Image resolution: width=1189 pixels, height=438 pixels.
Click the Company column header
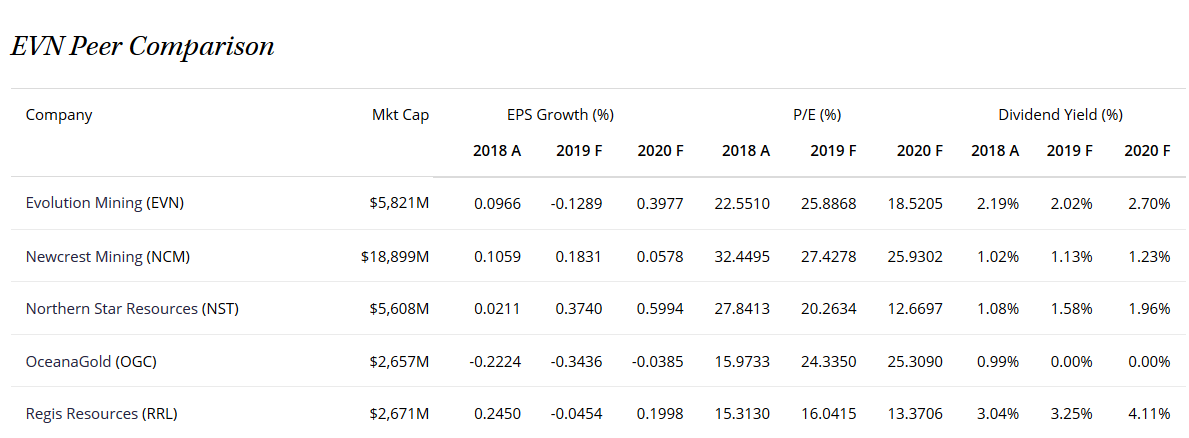[59, 115]
